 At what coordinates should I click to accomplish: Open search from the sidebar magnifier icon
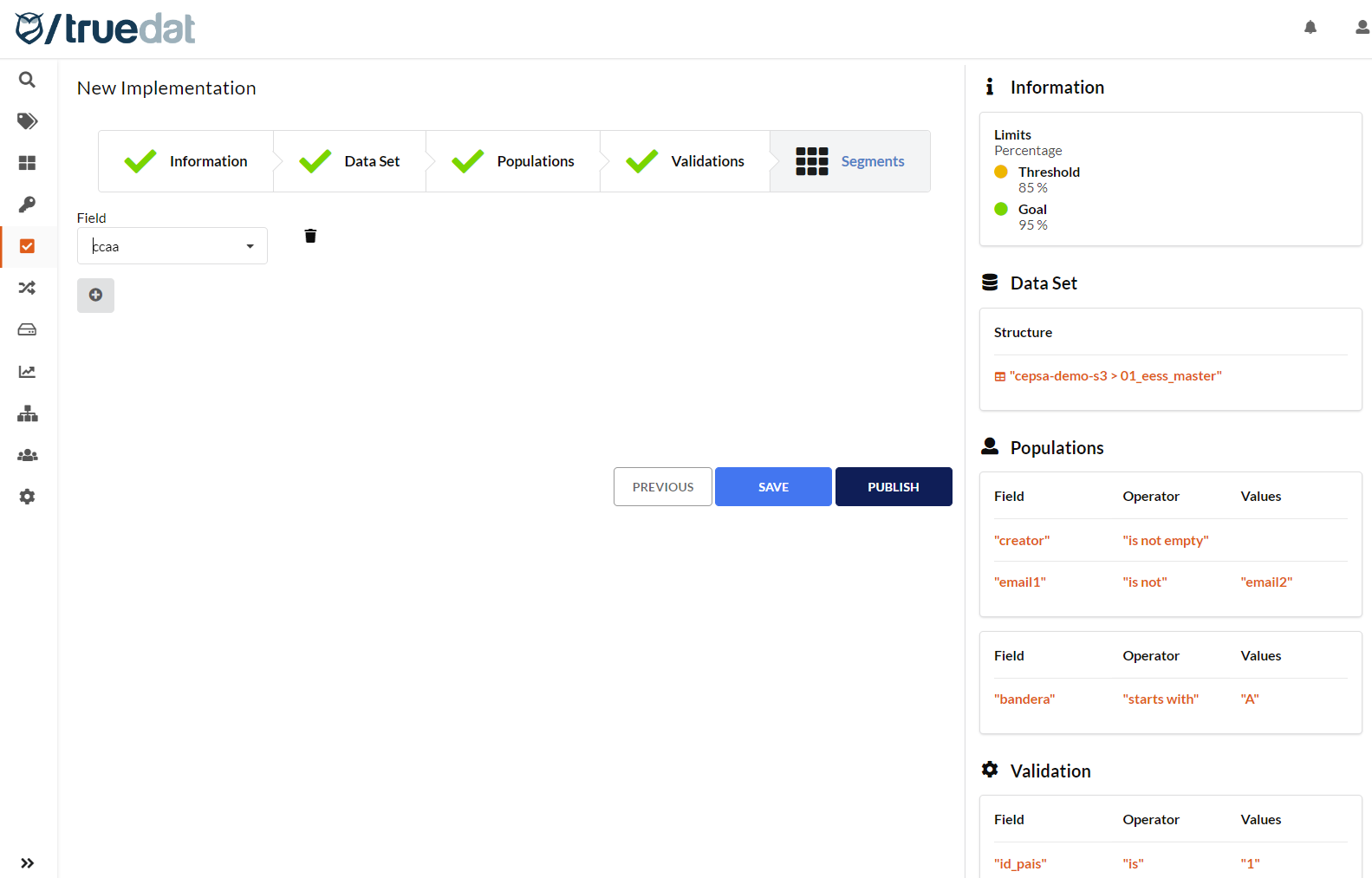pyautogui.click(x=27, y=80)
